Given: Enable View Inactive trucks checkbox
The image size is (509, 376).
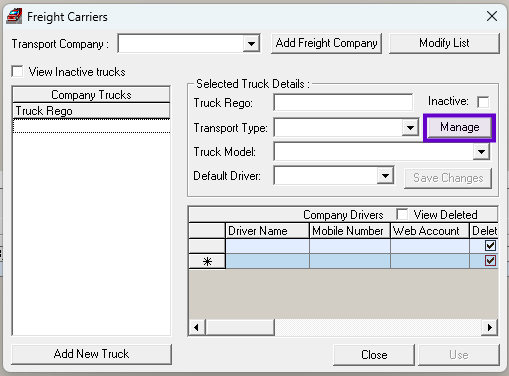Looking at the screenshot, I should [x=17, y=71].
